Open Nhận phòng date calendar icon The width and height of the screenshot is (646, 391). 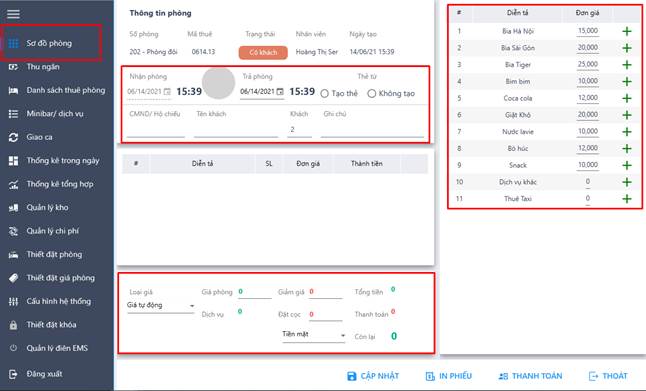tap(167, 91)
